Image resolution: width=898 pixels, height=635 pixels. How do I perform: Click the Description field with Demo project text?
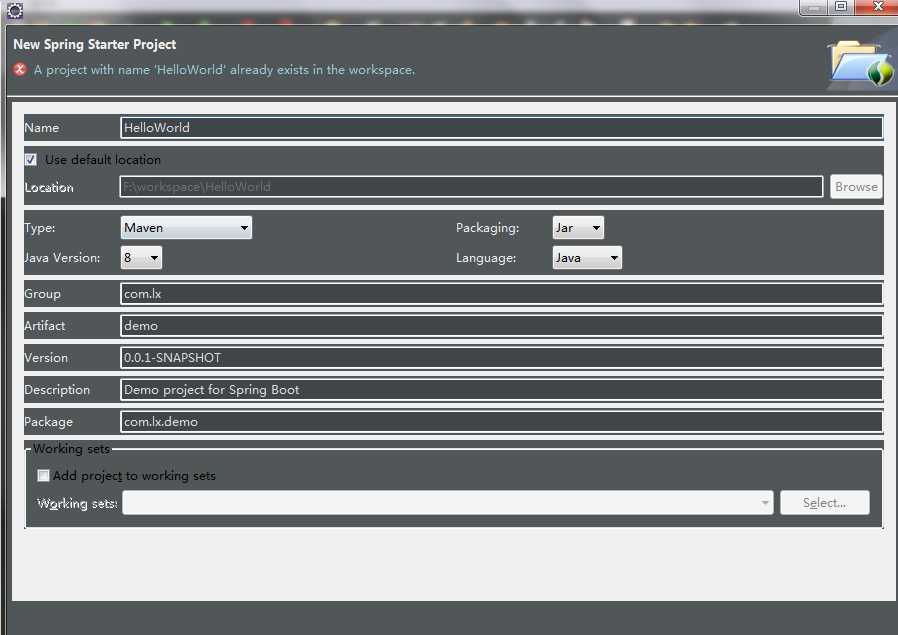(501, 390)
